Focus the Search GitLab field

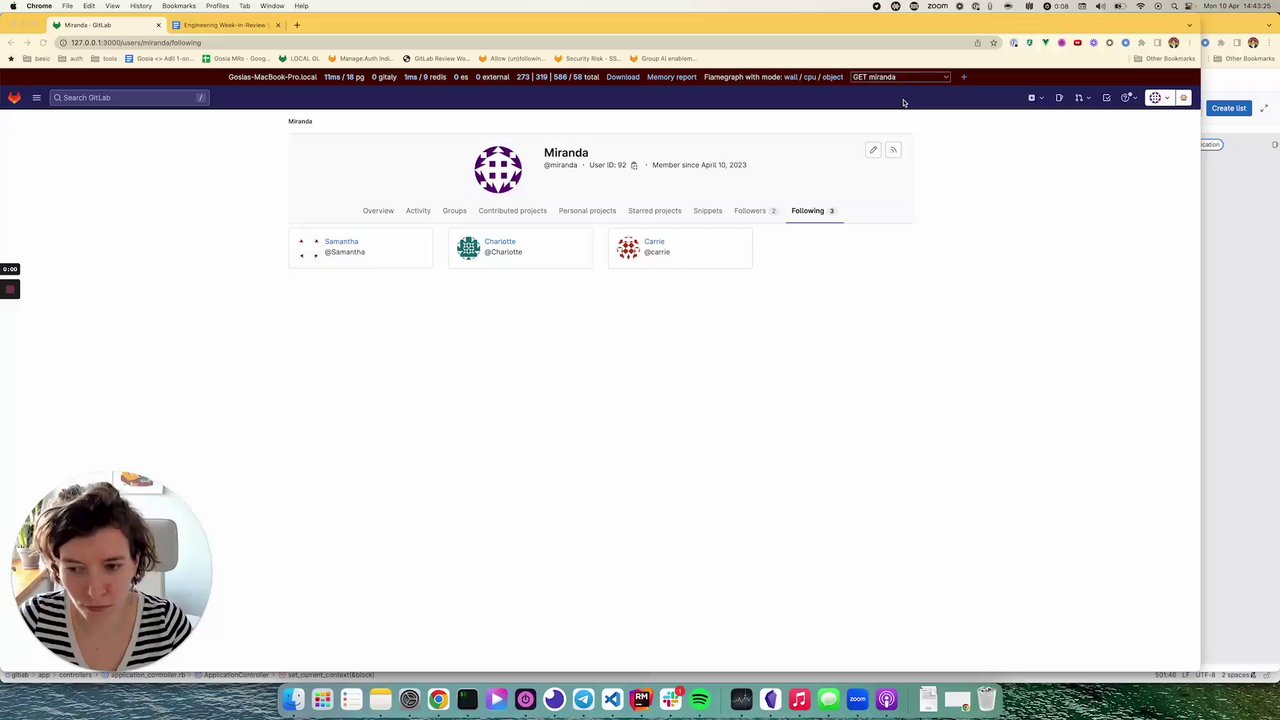coord(130,97)
